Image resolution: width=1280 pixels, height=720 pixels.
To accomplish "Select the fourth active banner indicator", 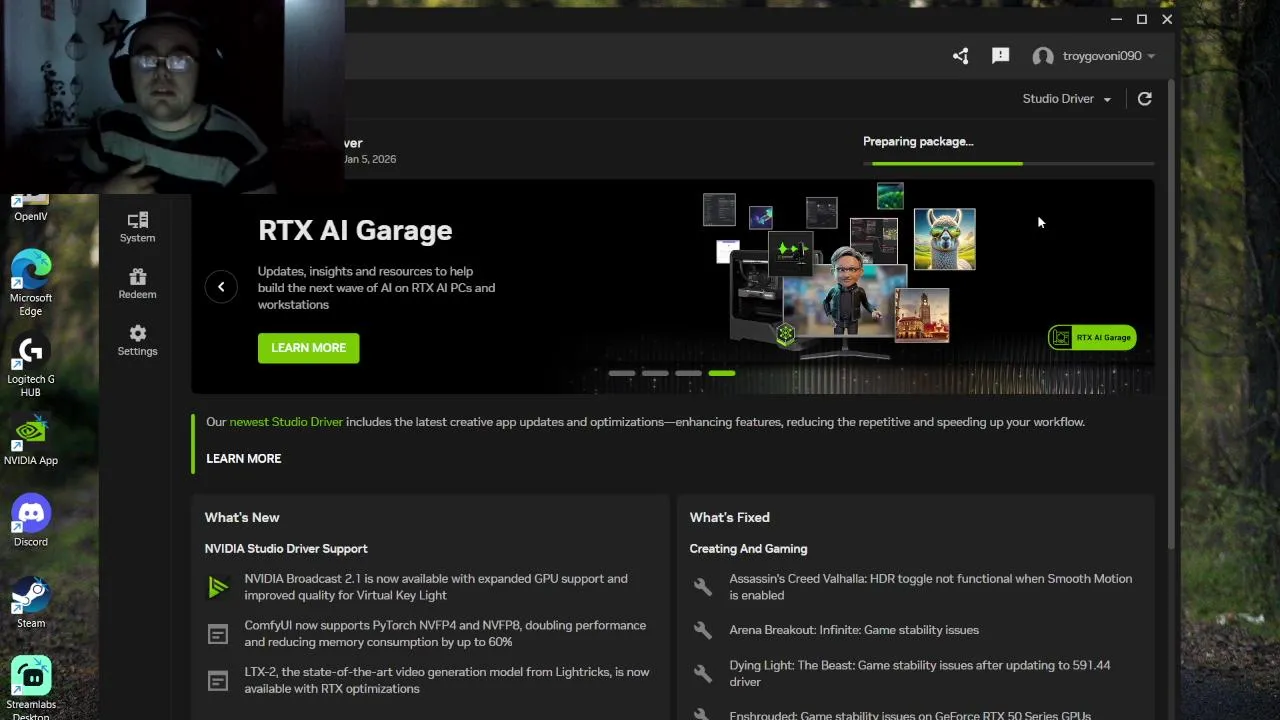I will (722, 373).
